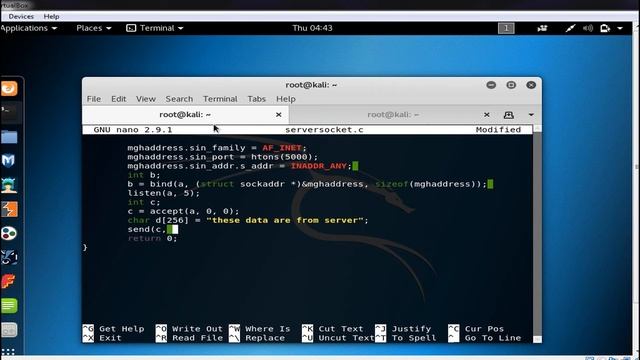
Task: Click the ^C Cur Pos shortcut
Action: point(476,329)
